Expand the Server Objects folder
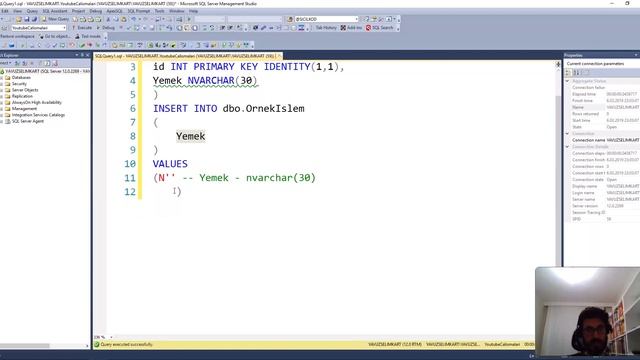640x360 pixels. (2, 90)
